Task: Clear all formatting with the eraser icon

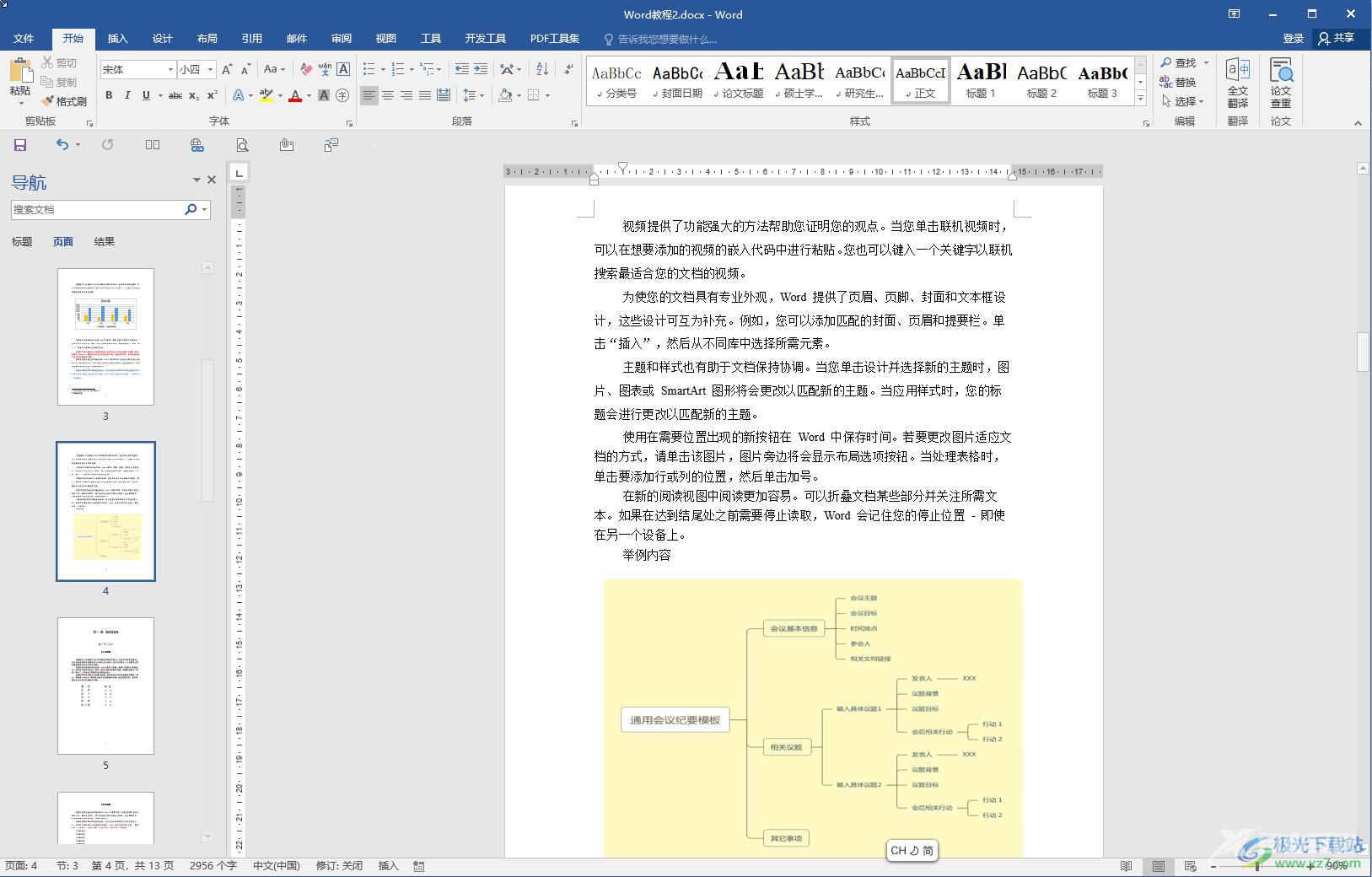Action: click(306, 69)
